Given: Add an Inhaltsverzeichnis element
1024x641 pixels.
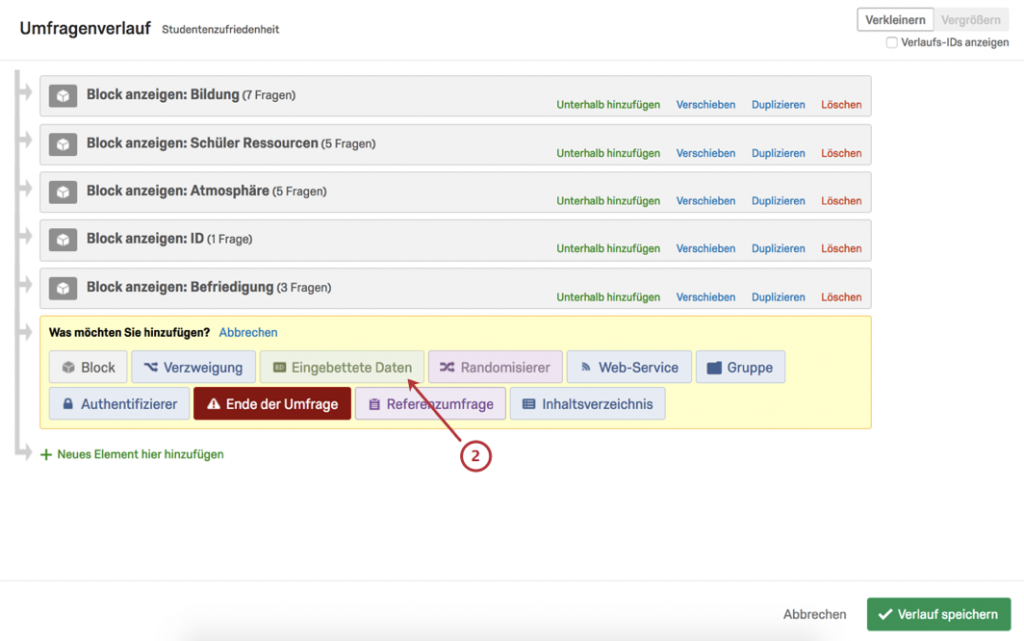Looking at the screenshot, I should coord(588,404).
